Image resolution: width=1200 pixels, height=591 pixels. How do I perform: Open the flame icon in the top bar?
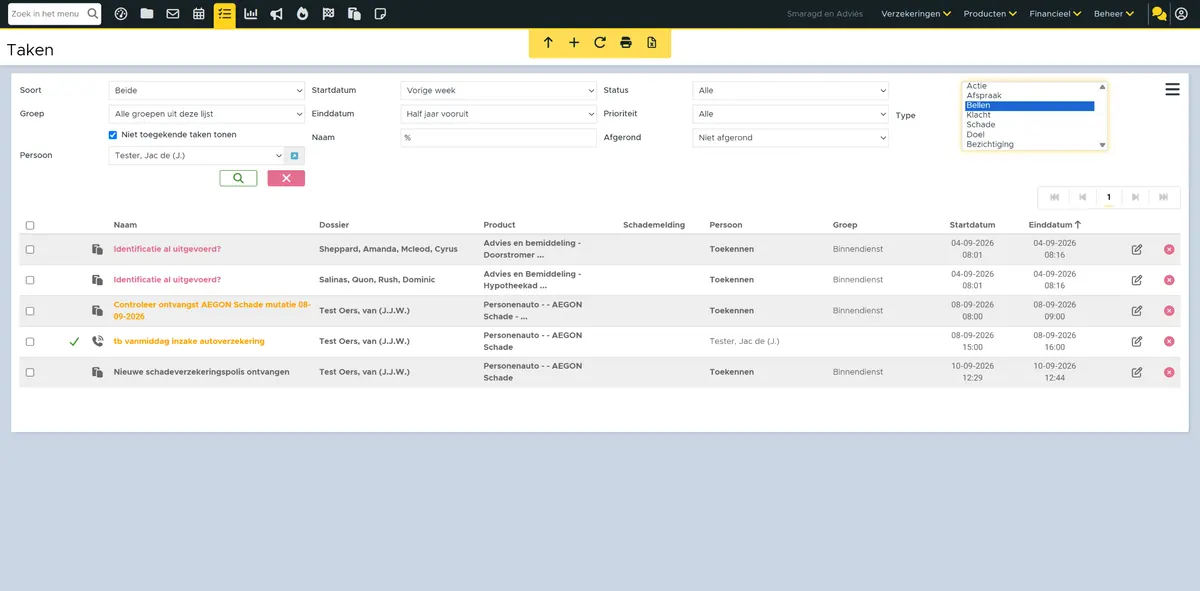coord(302,14)
